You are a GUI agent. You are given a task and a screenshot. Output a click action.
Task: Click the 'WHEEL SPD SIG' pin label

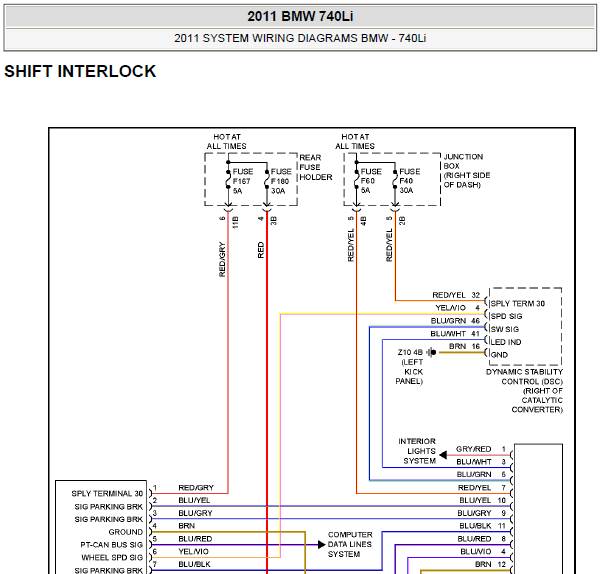(x=112, y=557)
